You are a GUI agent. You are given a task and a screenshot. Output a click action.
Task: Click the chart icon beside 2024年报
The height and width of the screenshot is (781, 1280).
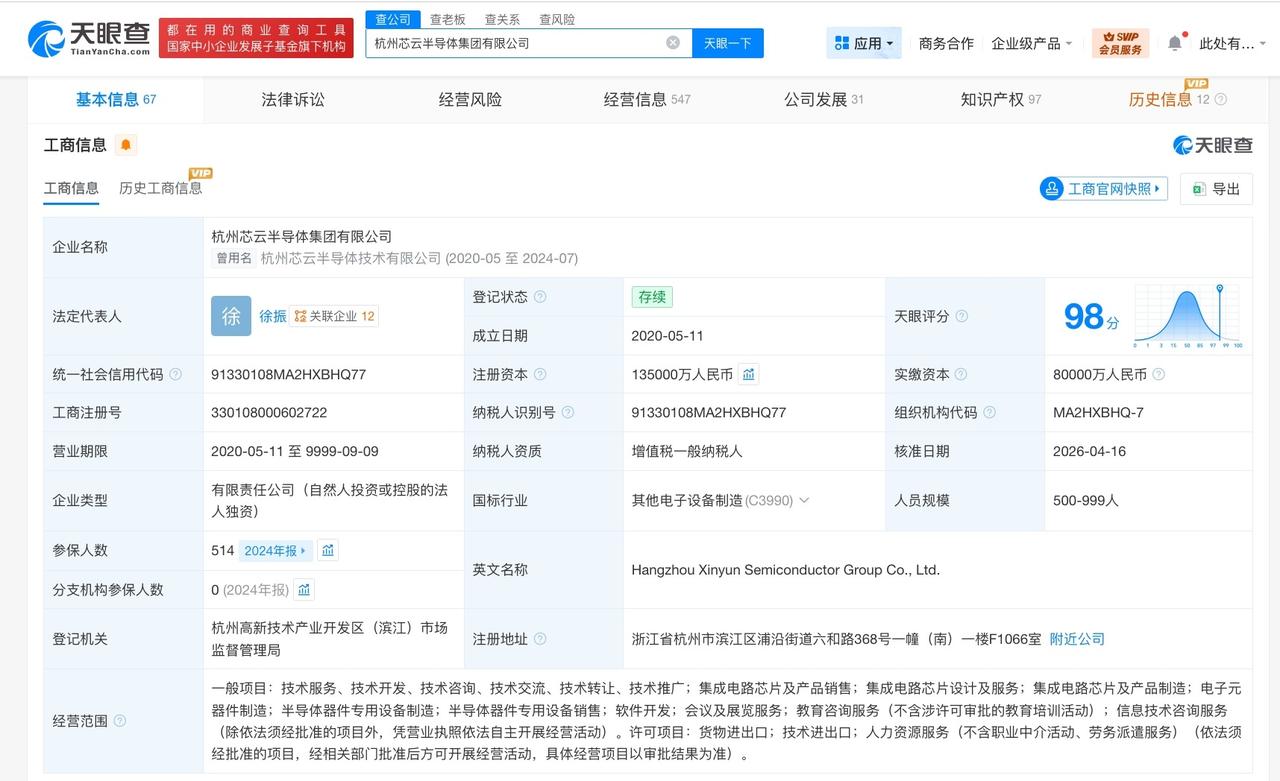pyautogui.click(x=327, y=550)
